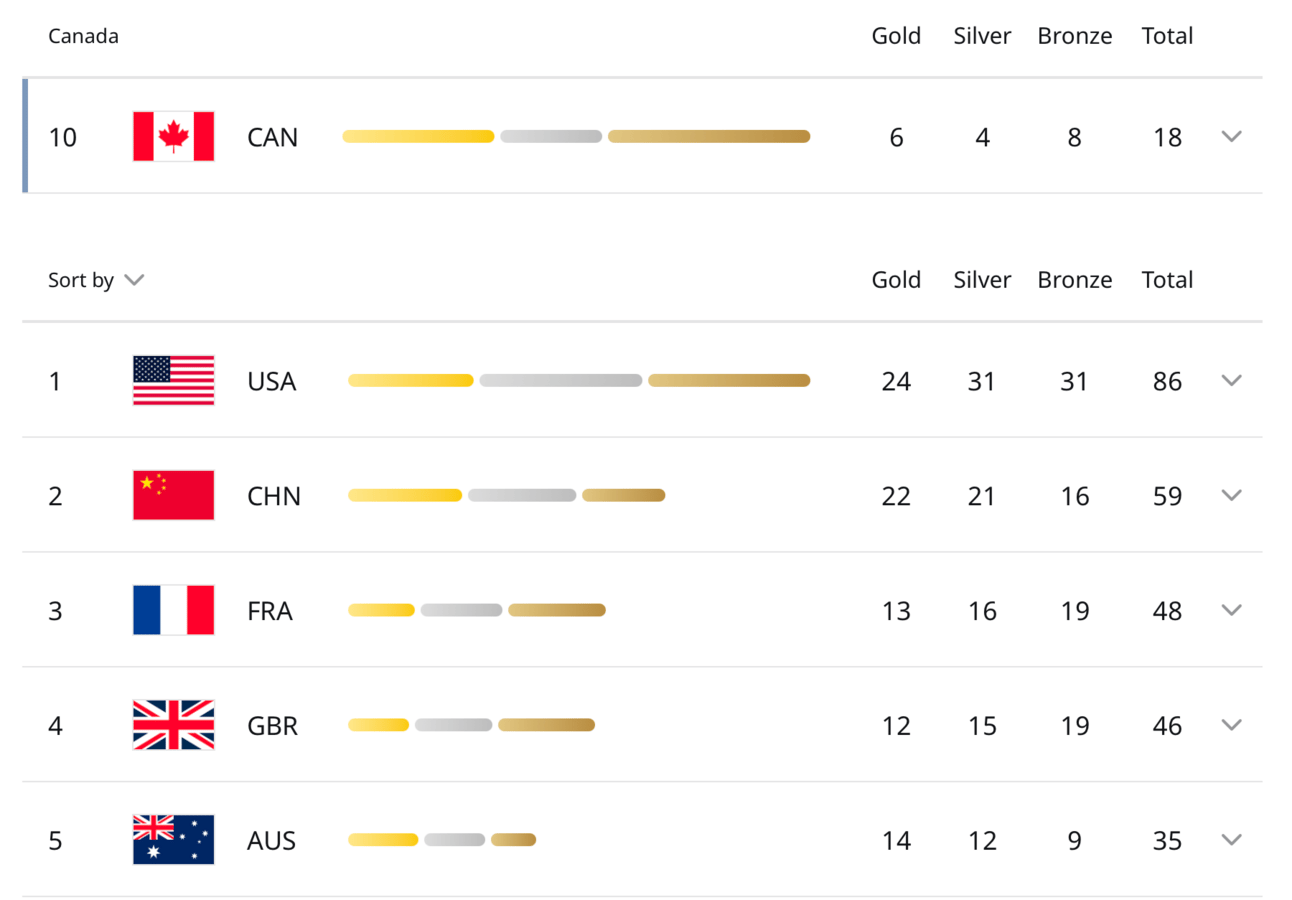Click the France flag icon
Viewport: 1292px width, 900px height.
(173, 610)
